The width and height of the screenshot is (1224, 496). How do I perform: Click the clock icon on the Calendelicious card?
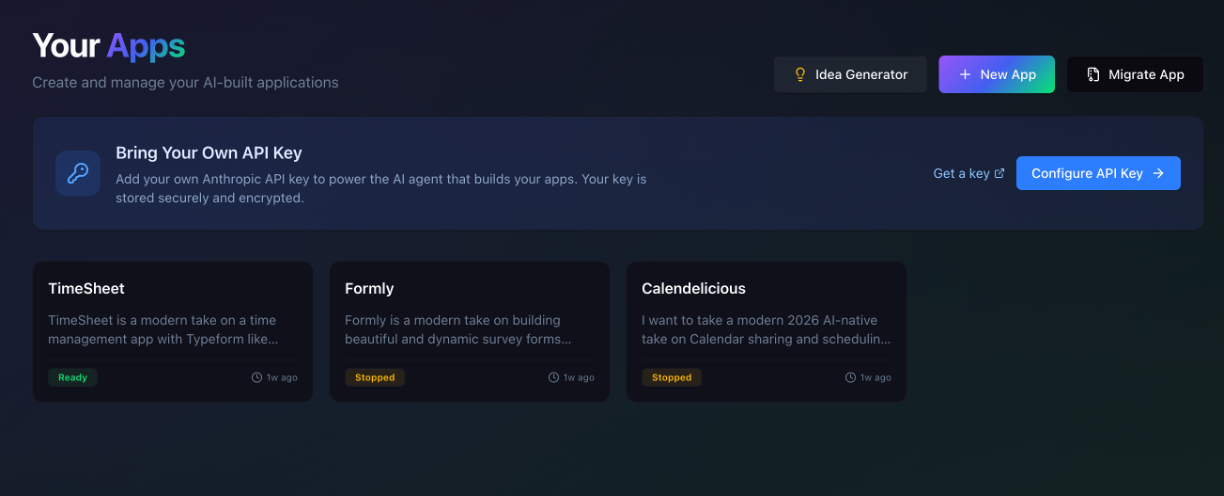851,378
